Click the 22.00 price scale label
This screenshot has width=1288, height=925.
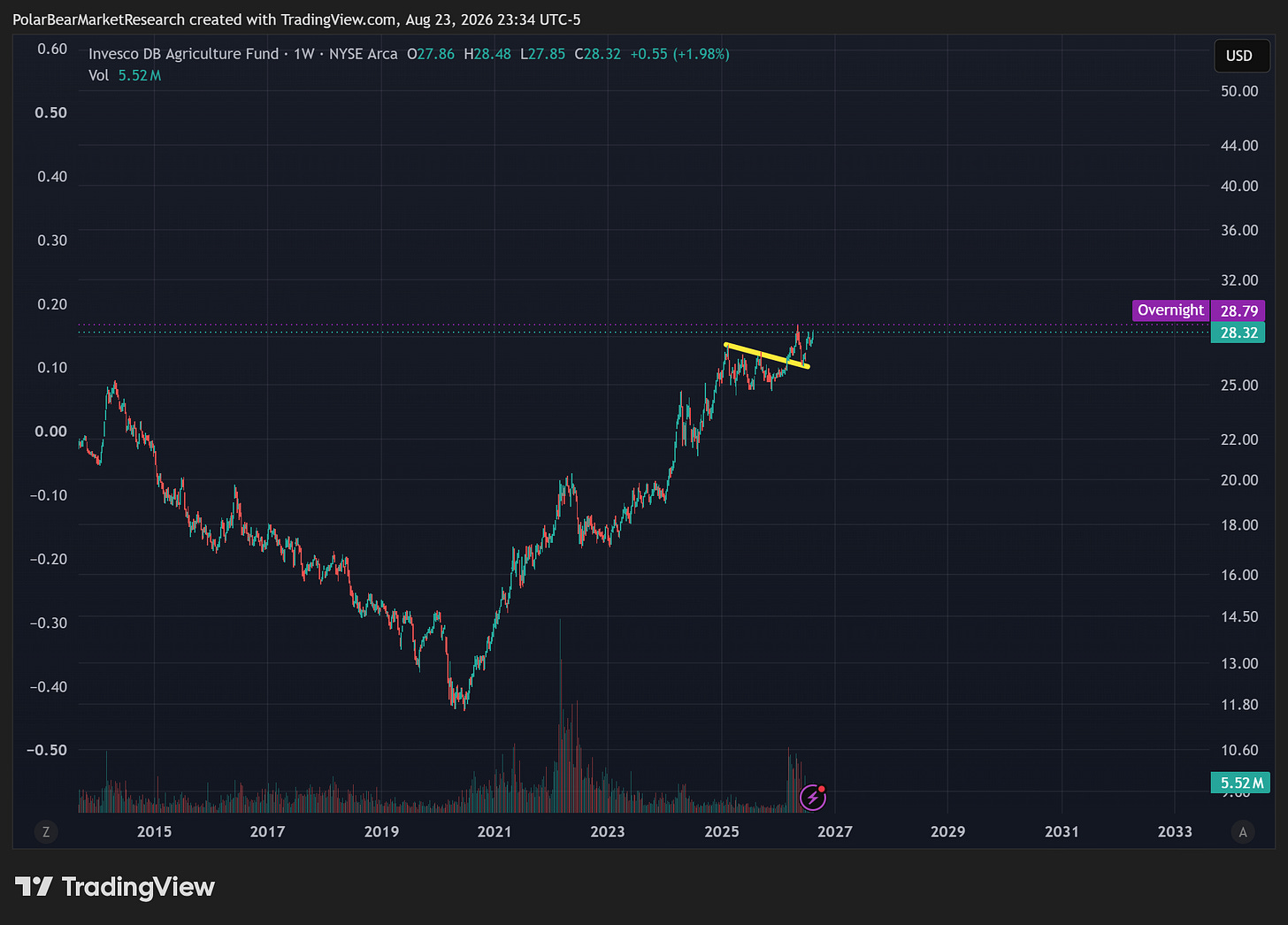[1239, 440]
